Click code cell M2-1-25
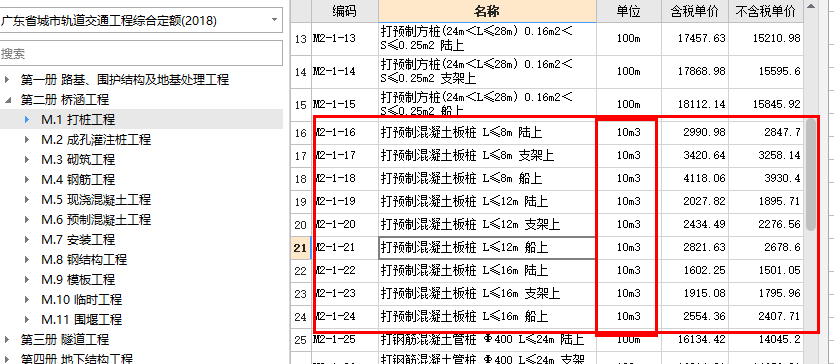This screenshot has height=364, width=834. pyautogui.click(x=345, y=339)
